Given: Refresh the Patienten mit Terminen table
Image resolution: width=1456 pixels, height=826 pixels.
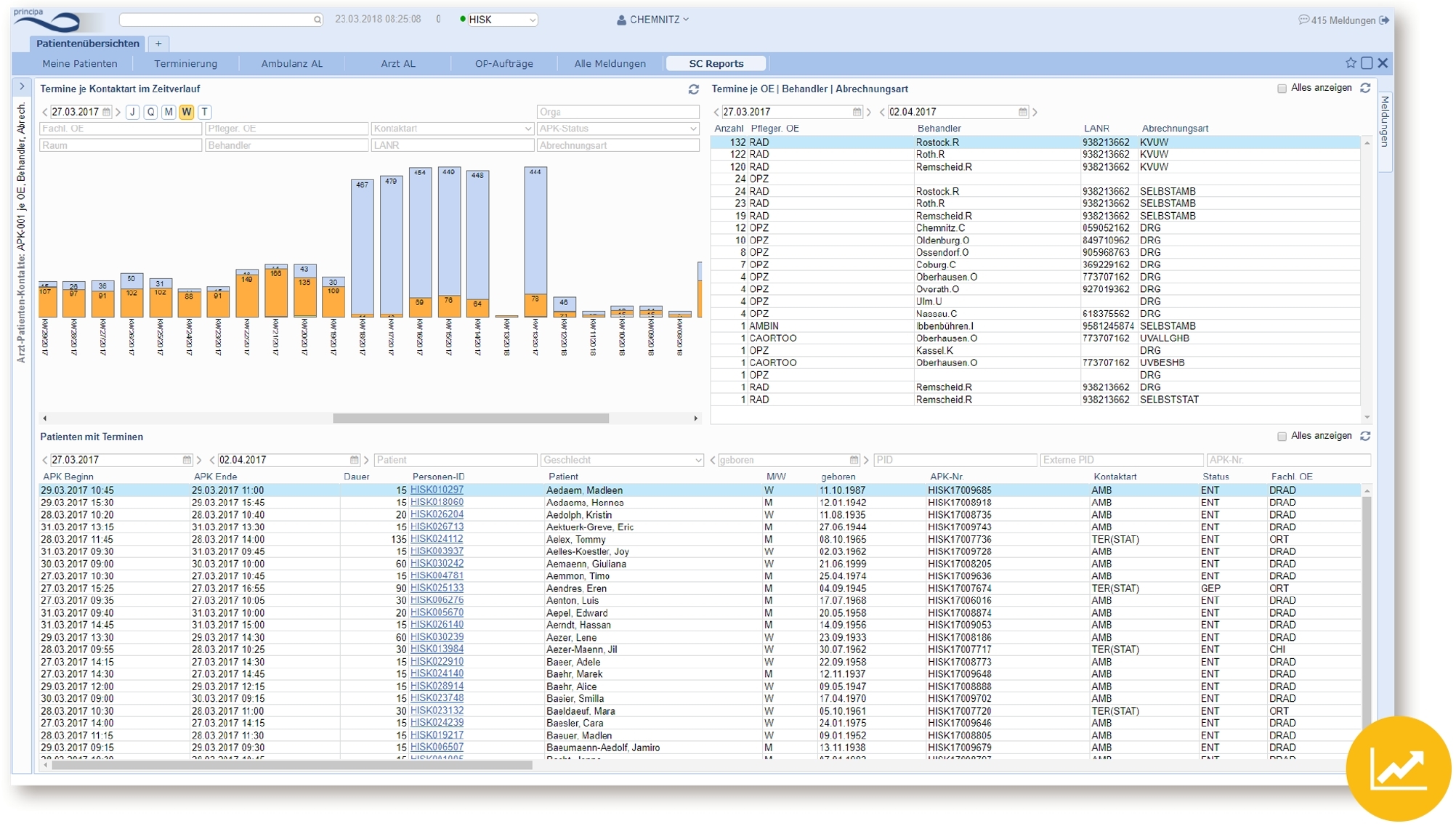Looking at the screenshot, I should [x=1365, y=436].
